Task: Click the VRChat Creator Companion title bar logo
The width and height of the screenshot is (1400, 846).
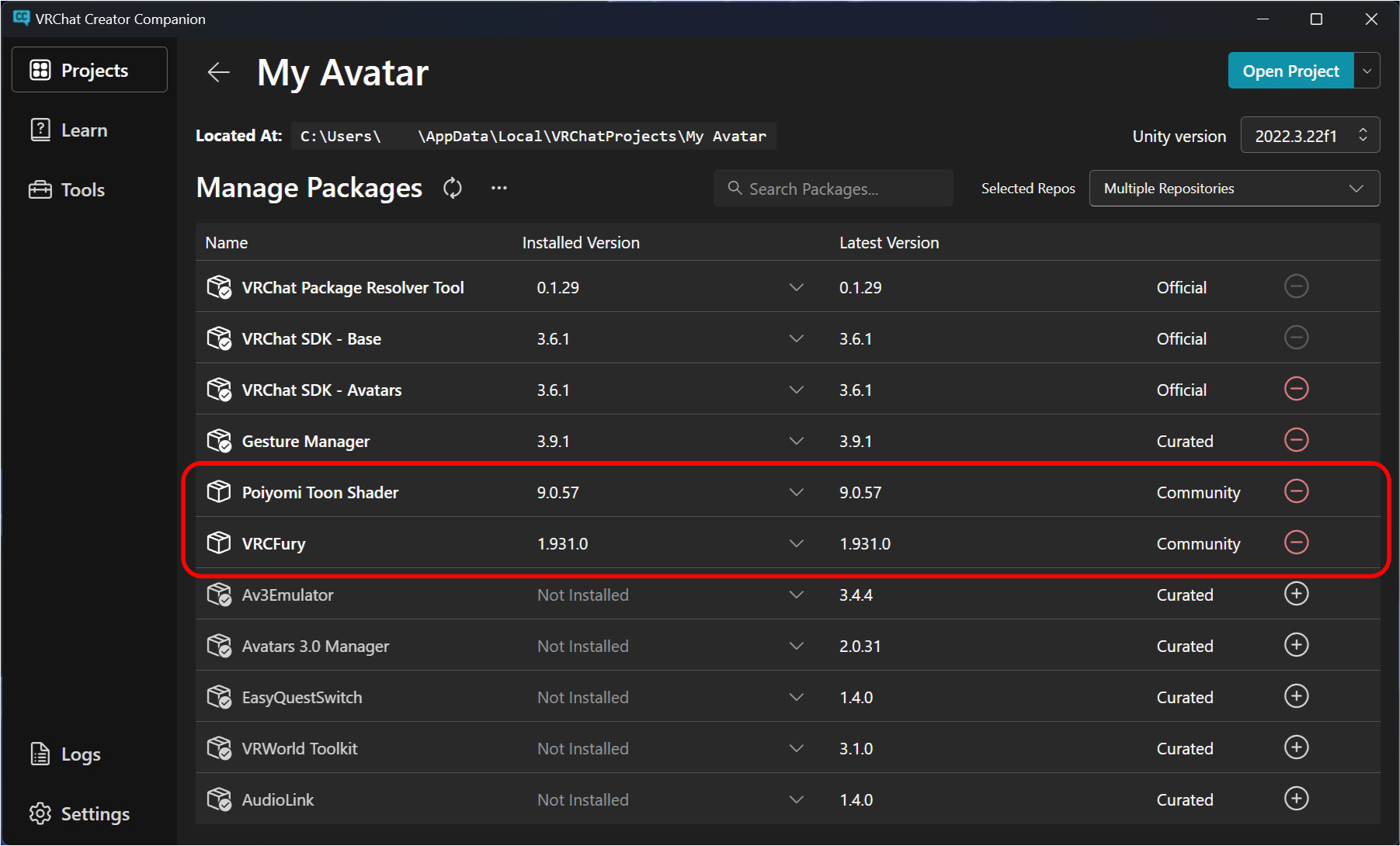Action: click(21, 18)
